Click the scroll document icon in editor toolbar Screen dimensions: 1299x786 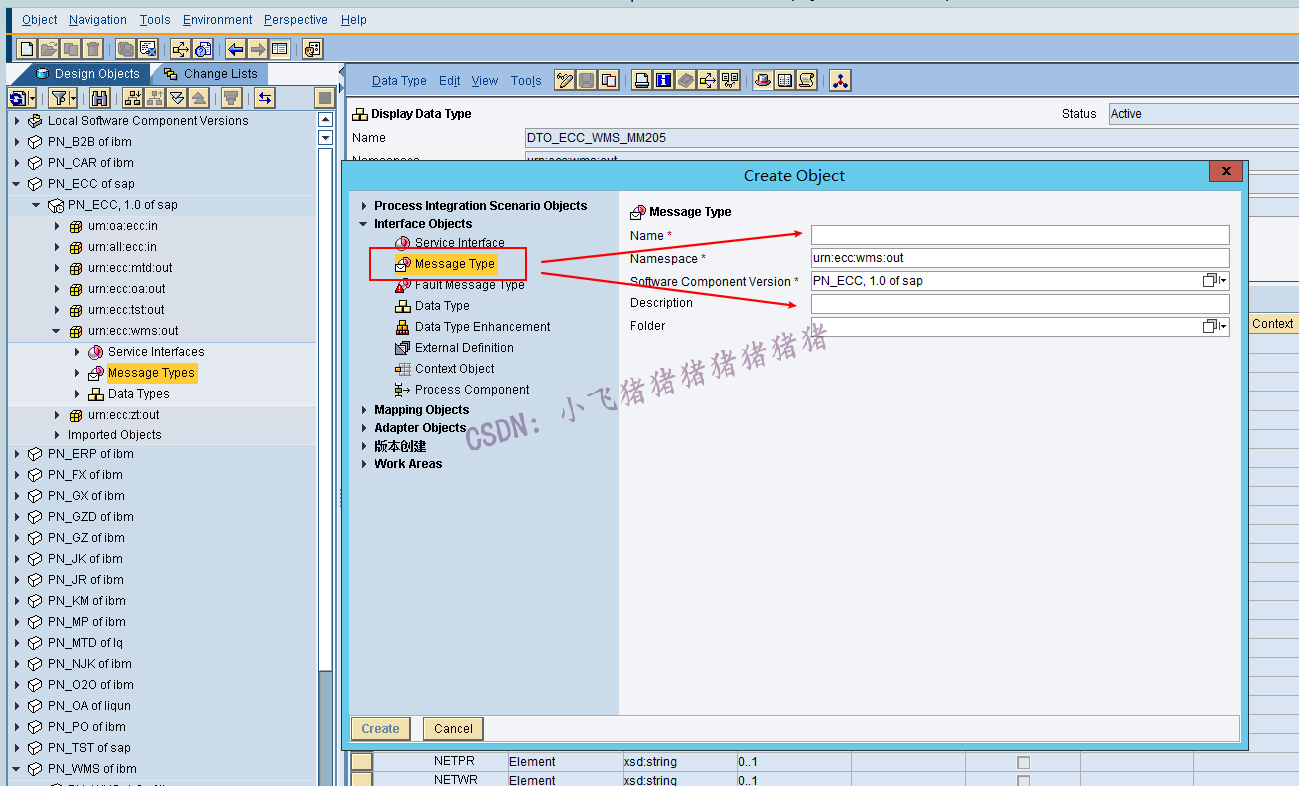[x=807, y=81]
